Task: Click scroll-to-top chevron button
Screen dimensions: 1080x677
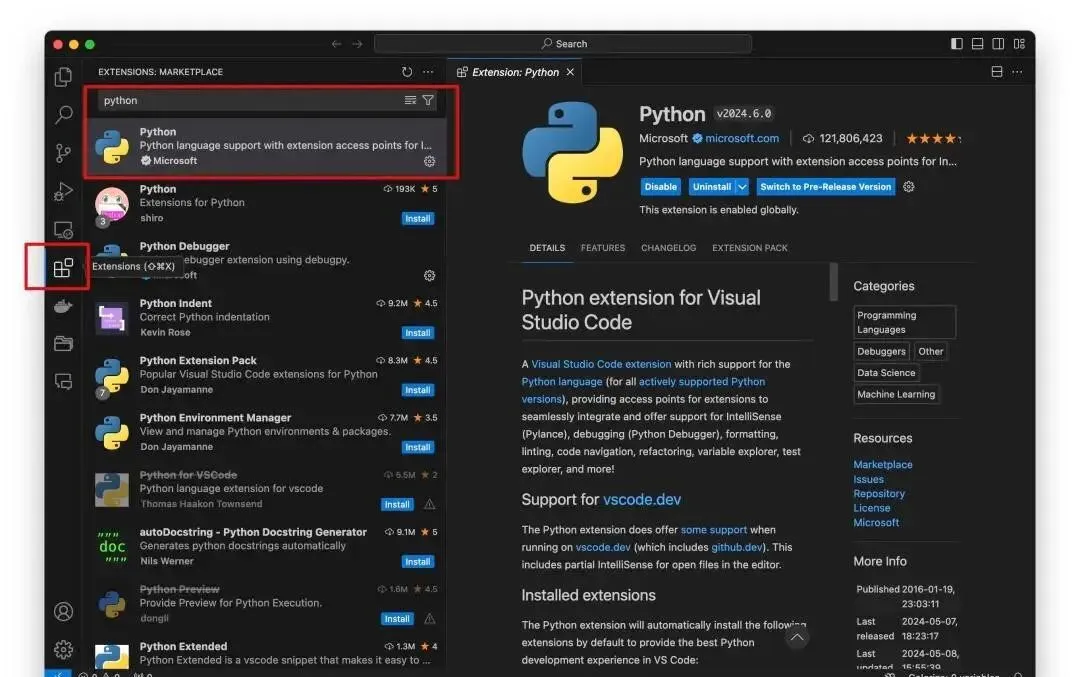Action: pos(797,637)
